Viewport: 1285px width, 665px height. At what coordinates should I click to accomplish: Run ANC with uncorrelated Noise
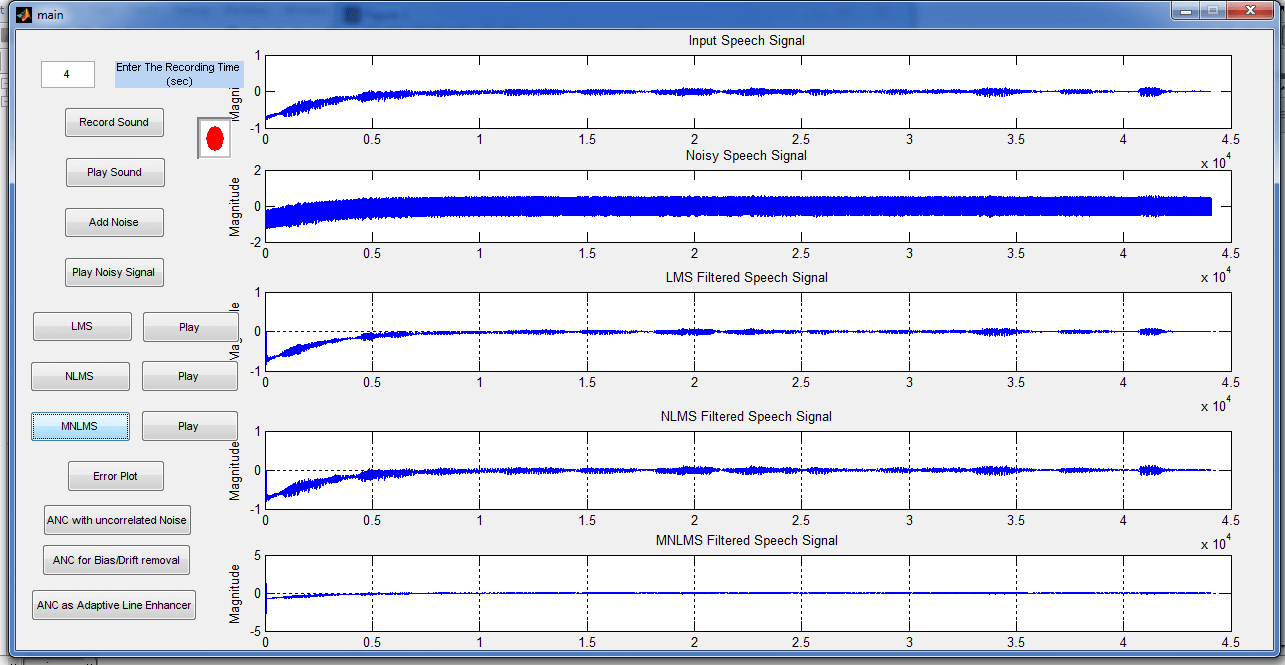coord(117,519)
